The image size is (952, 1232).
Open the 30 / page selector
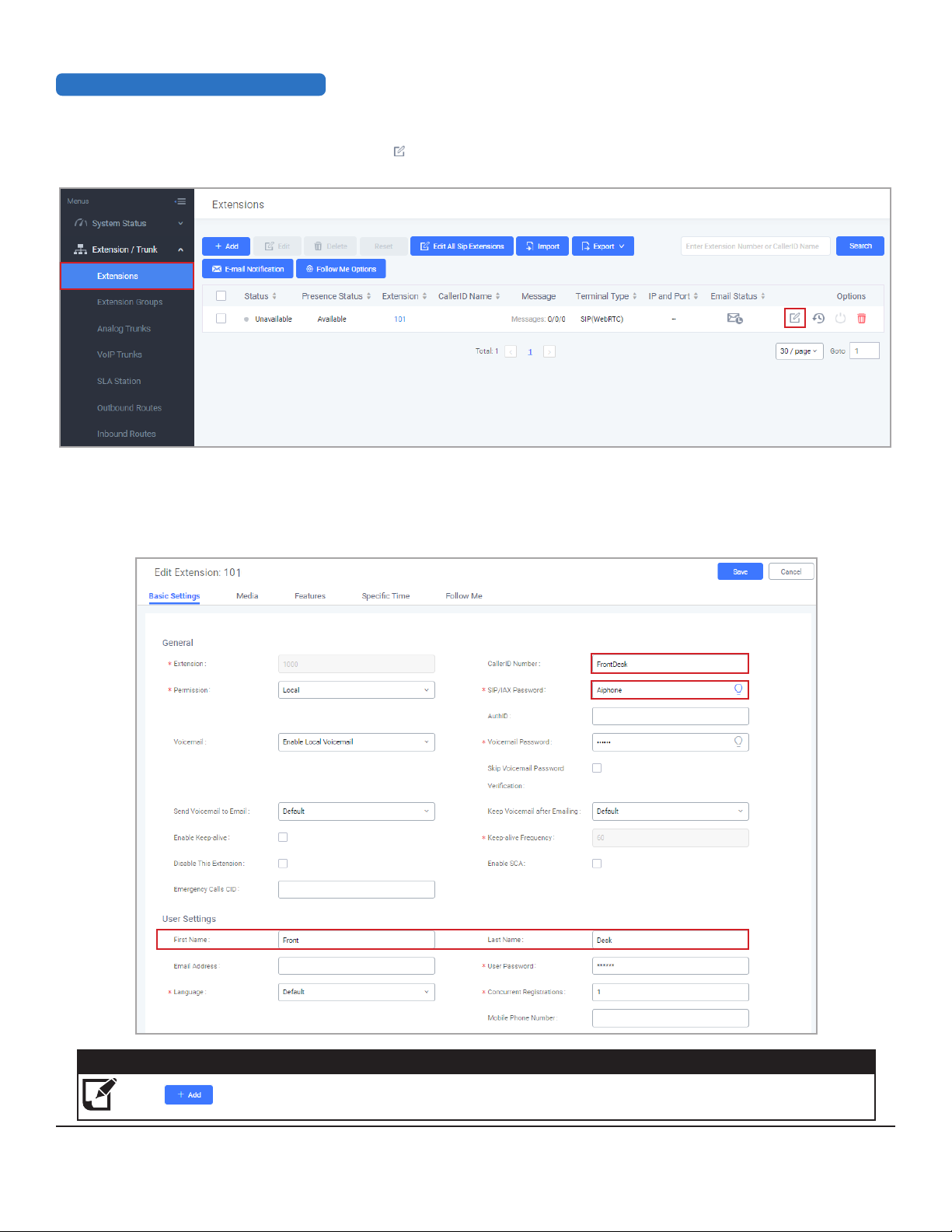click(x=799, y=351)
